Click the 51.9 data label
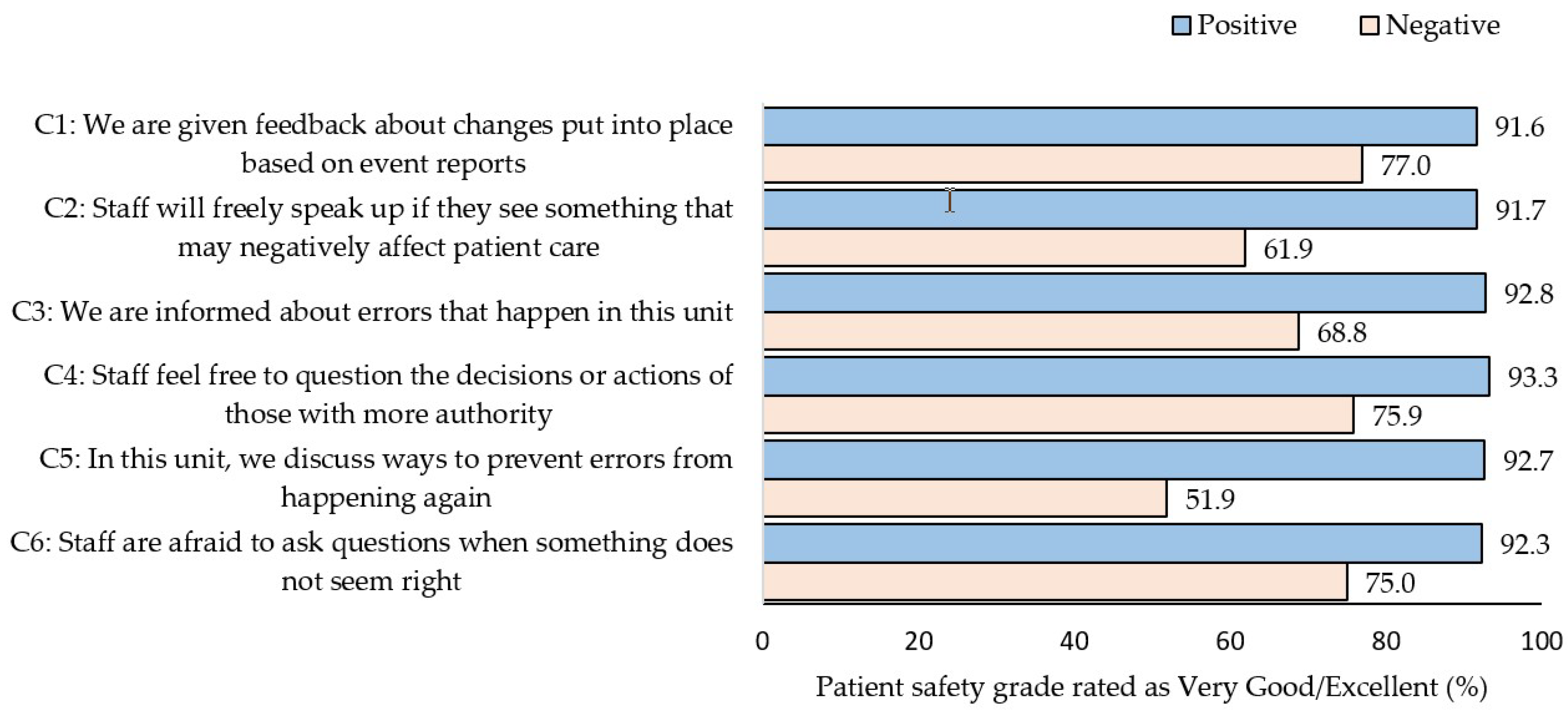The height and width of the screenshot is (716, 1568). click(1210, 500)
